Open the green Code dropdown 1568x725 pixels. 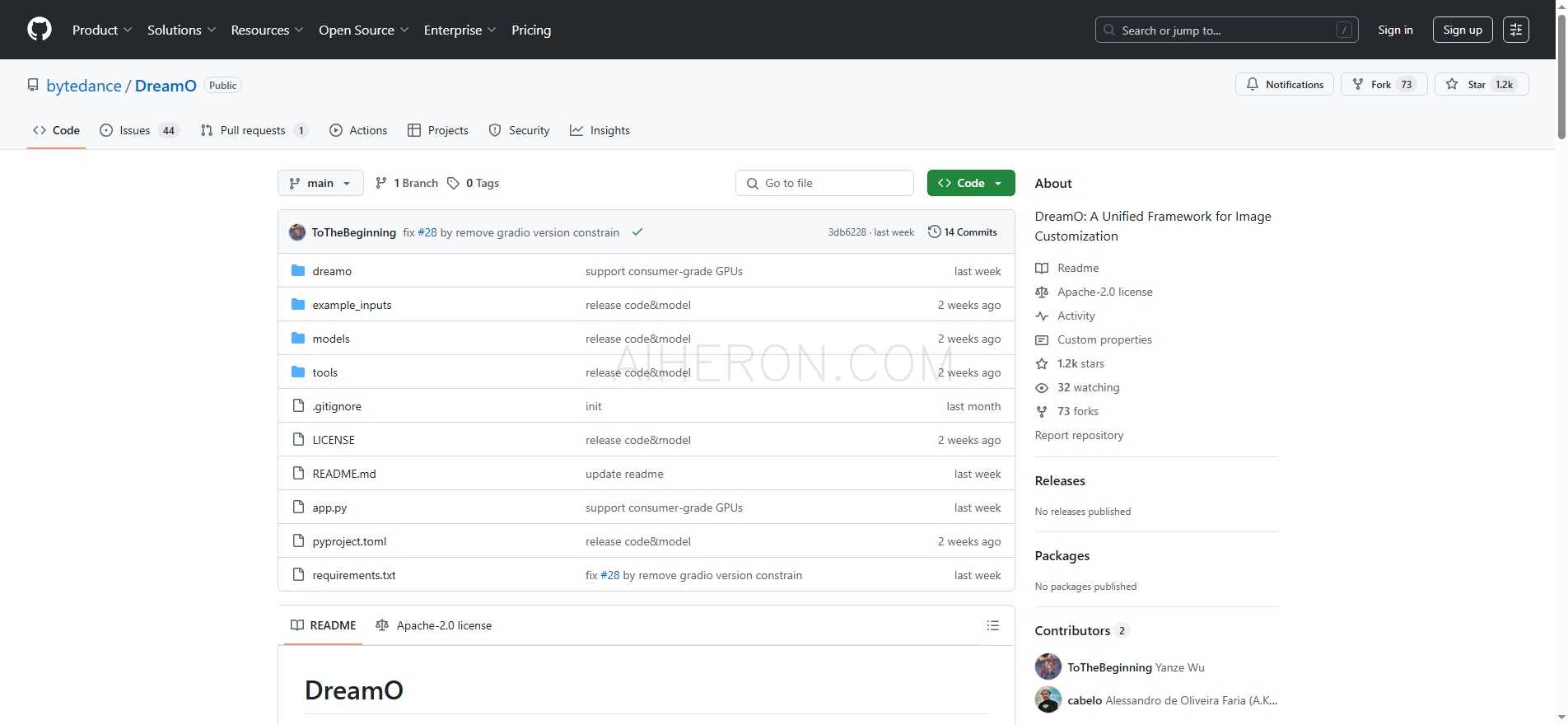[x=971, y=183]
